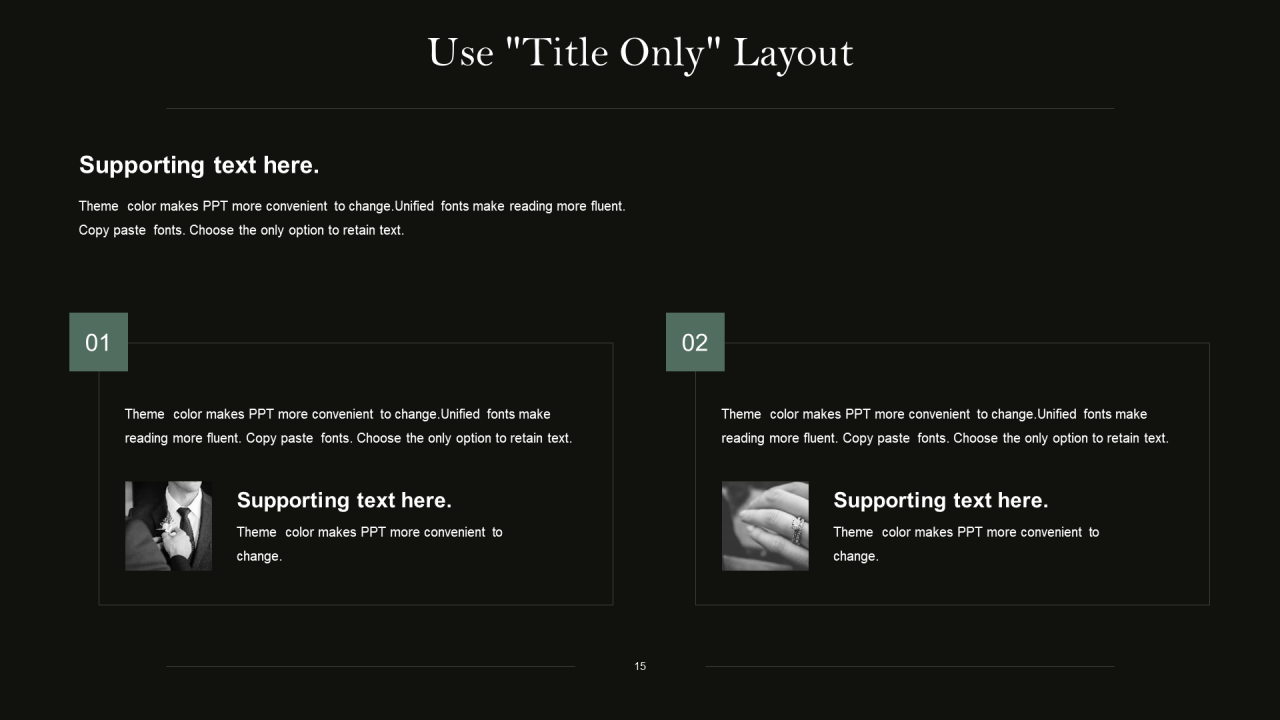1280x720 pixels.
Task: Select the paragraph text below top heading
Action: [352, 218]
